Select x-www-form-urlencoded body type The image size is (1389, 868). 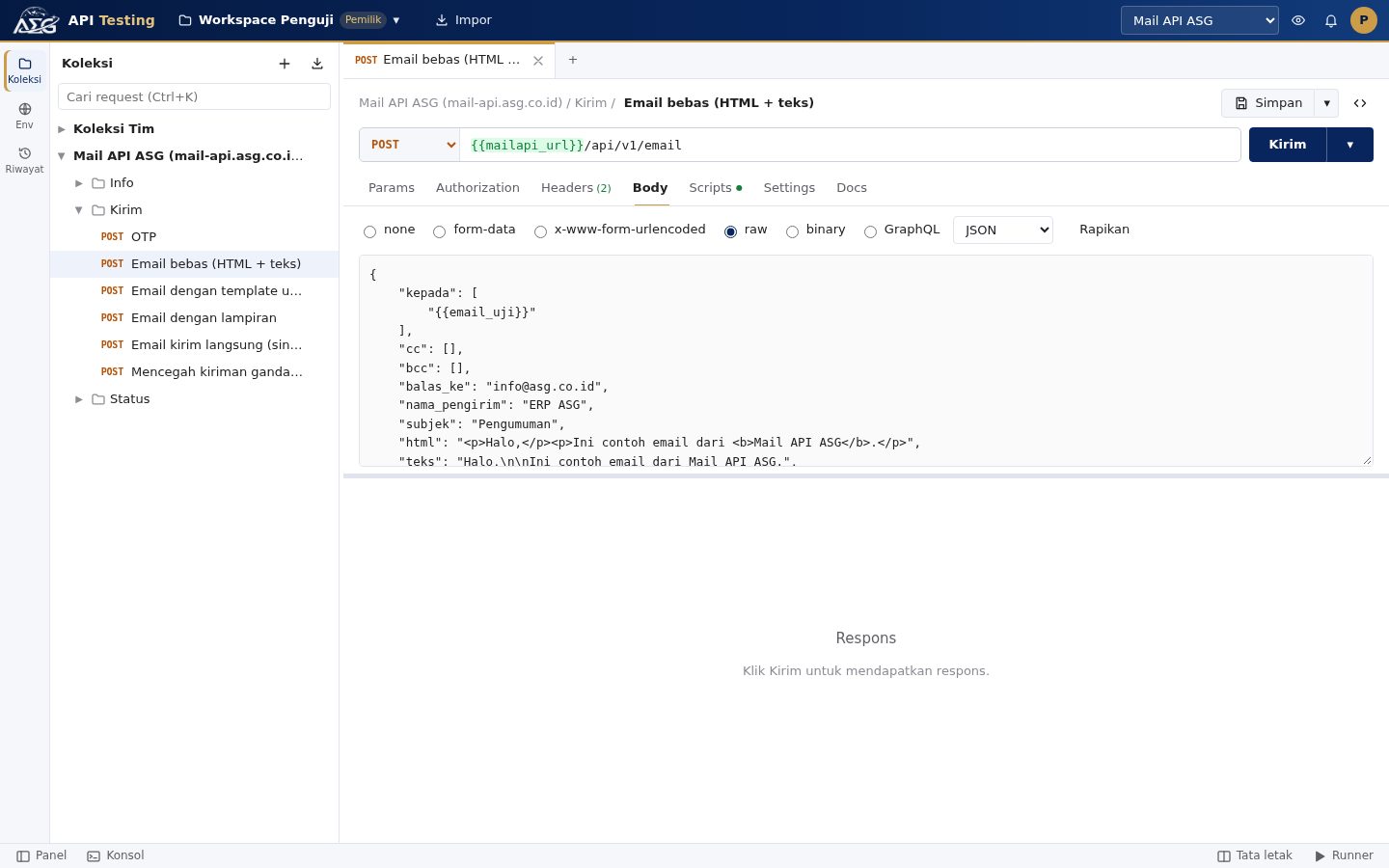pyautogui.click(x=540, y=231)
